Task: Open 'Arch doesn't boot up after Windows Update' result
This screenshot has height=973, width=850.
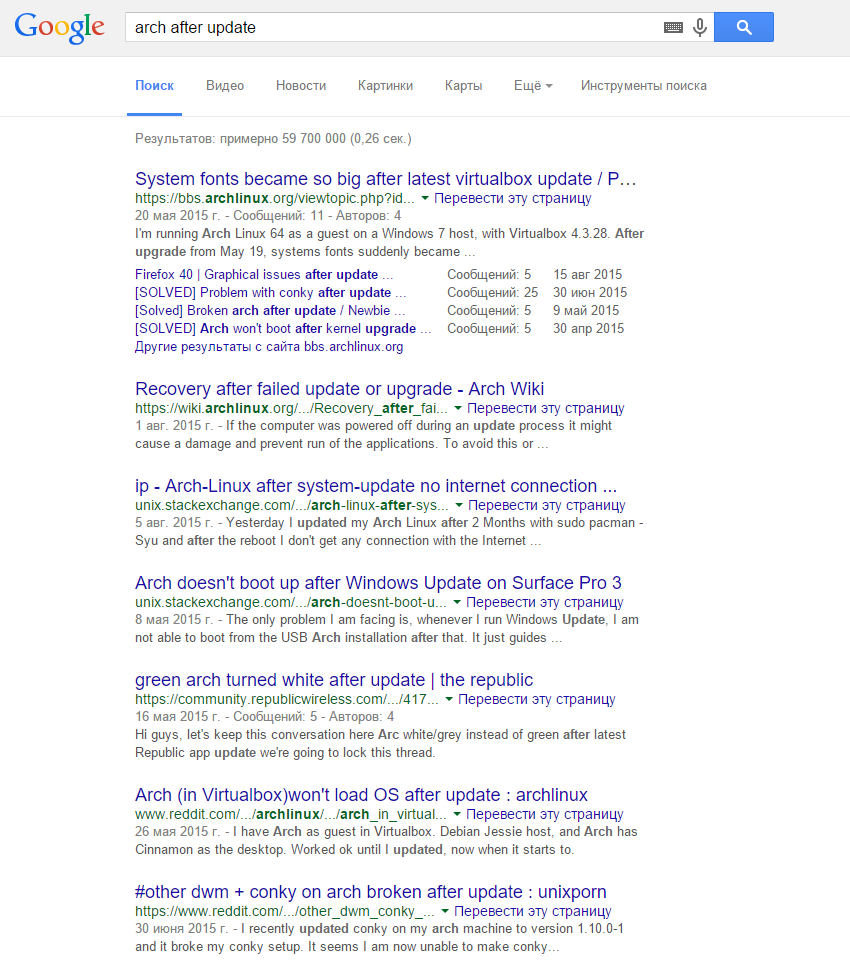Action: [378, 583]
